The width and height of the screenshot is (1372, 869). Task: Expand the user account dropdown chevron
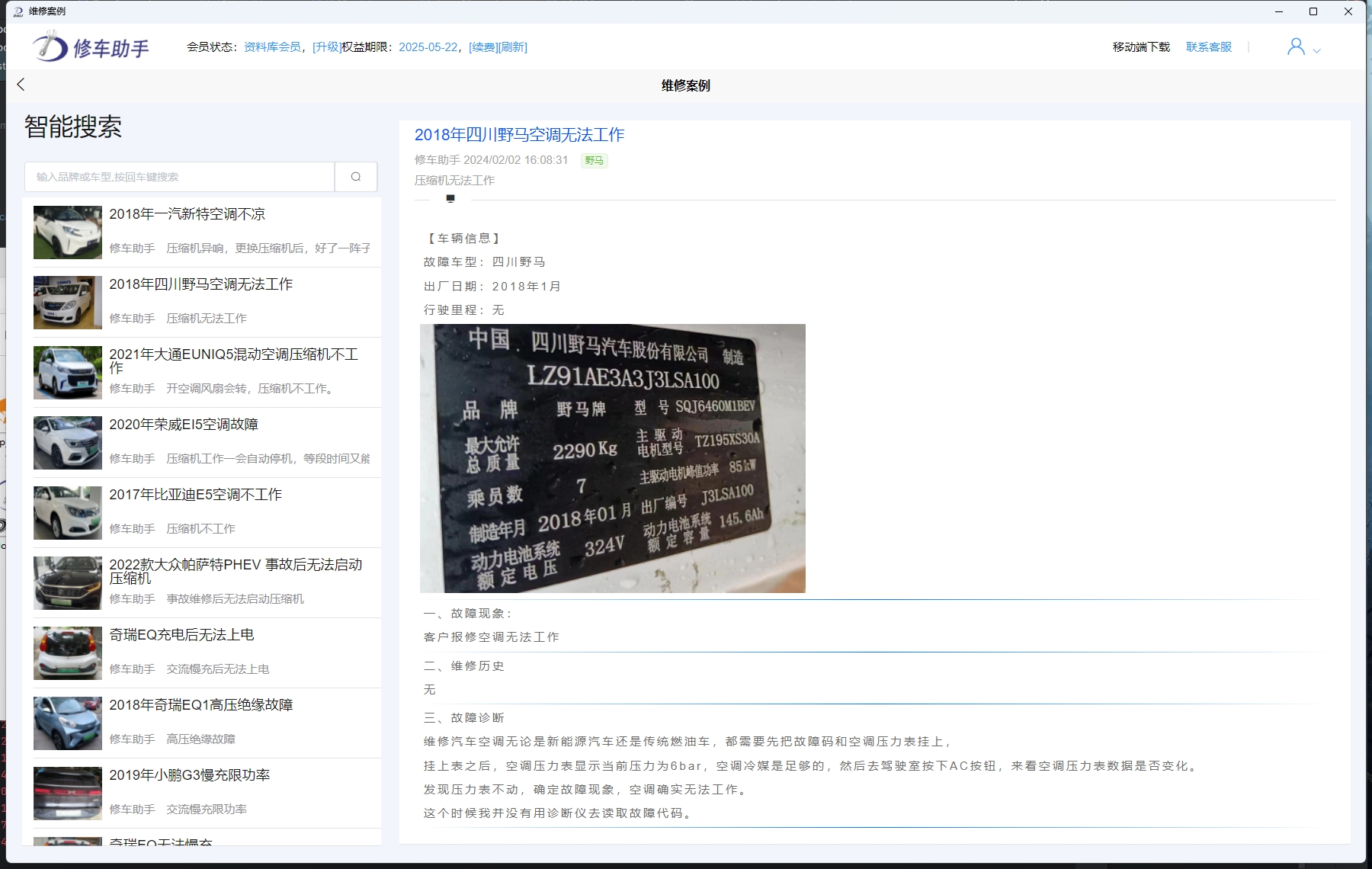click(x=1316, y=51)
